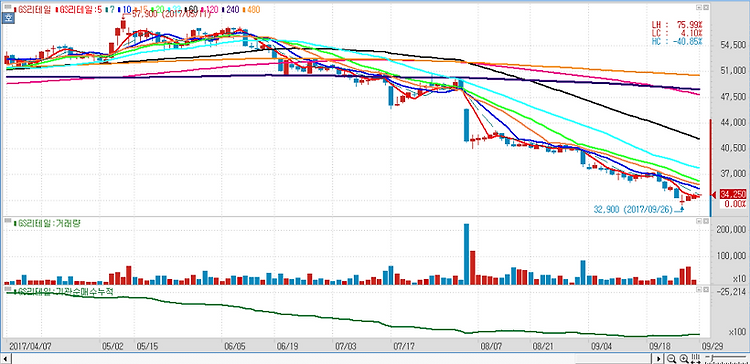Select the 10-day moving average legend
The width and height of the screenshot is (750, 364).
click(x=125, y=10)
